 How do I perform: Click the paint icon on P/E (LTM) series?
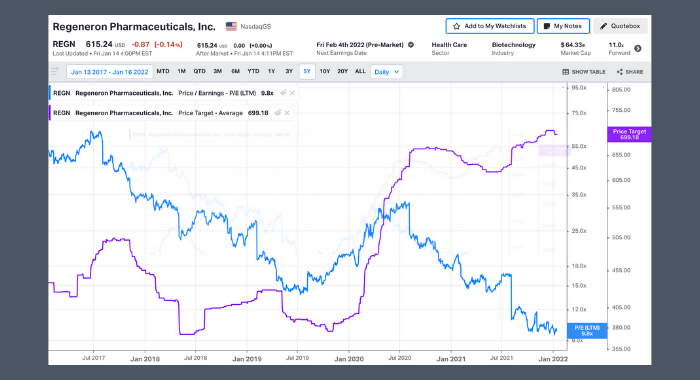point(283,93)
